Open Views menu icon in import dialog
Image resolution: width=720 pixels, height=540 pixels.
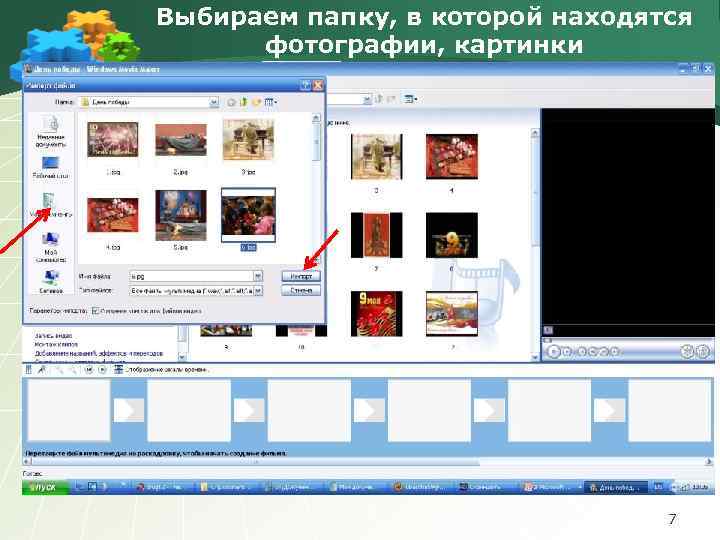(x=271, y=102)
